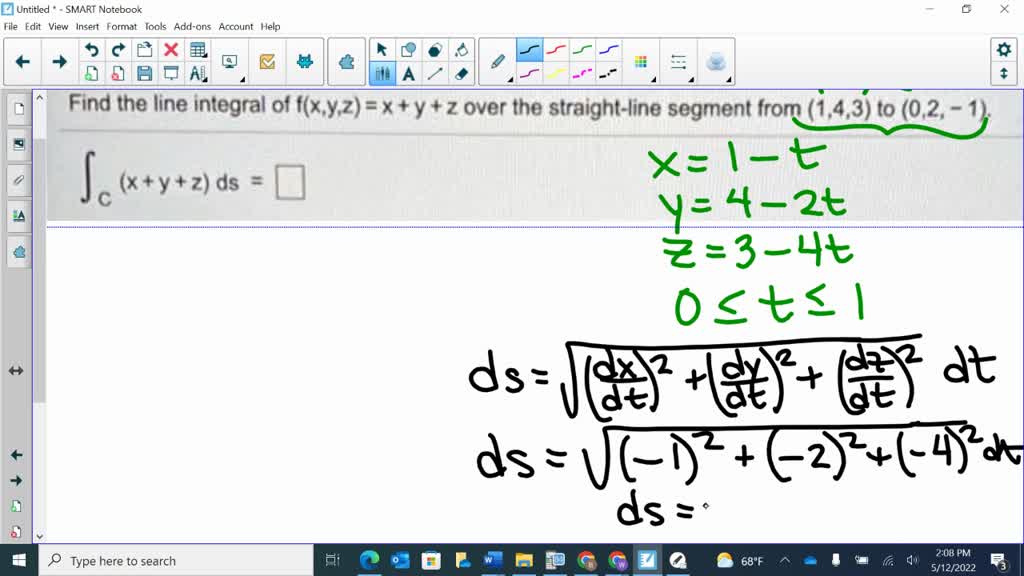Select the Eraser tool
The height and width of the screenshot is (576, 1024).
click(x=459, y=74)
